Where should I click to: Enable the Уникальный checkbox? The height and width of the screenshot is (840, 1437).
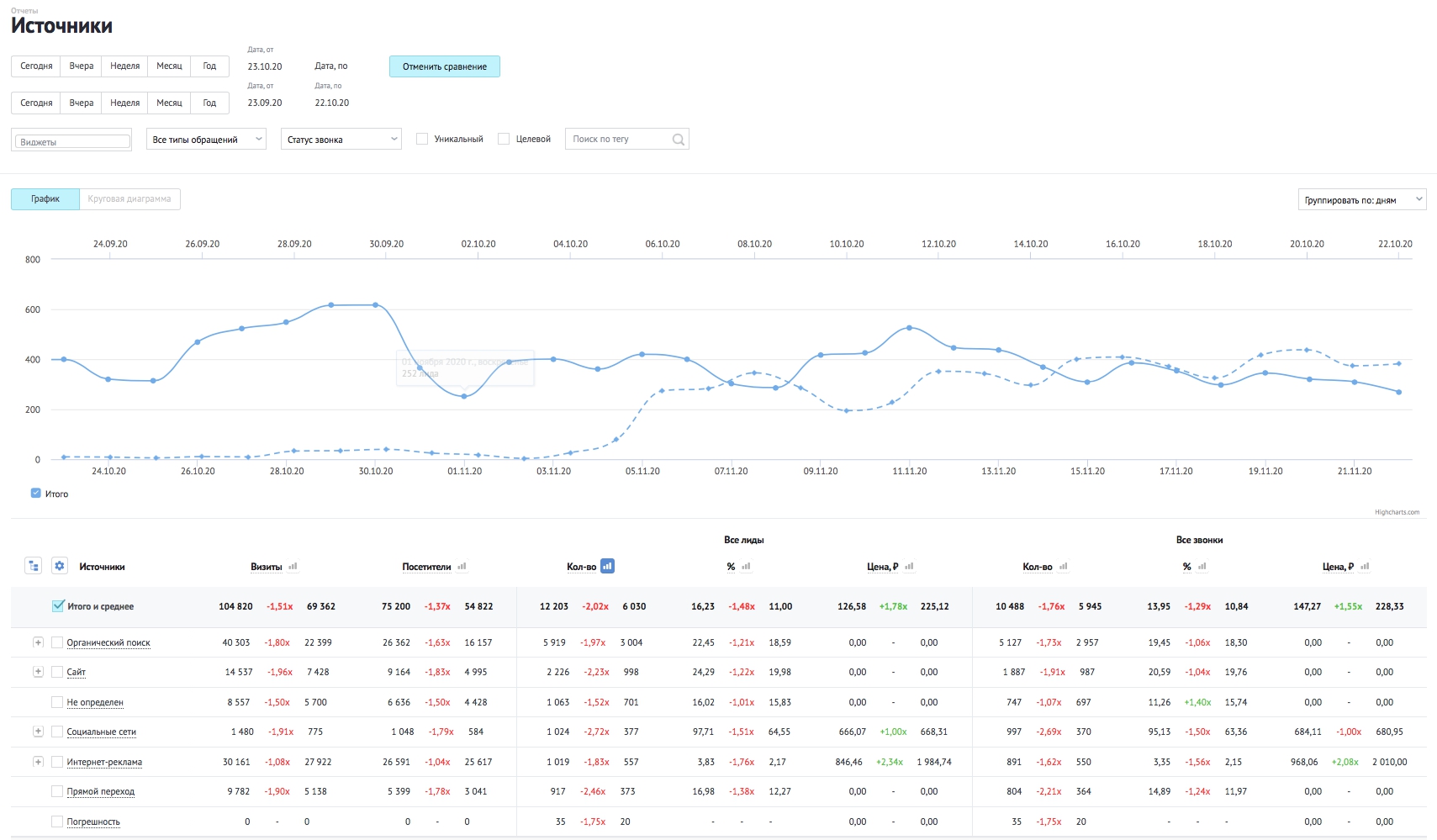click(x=422, y=139)
